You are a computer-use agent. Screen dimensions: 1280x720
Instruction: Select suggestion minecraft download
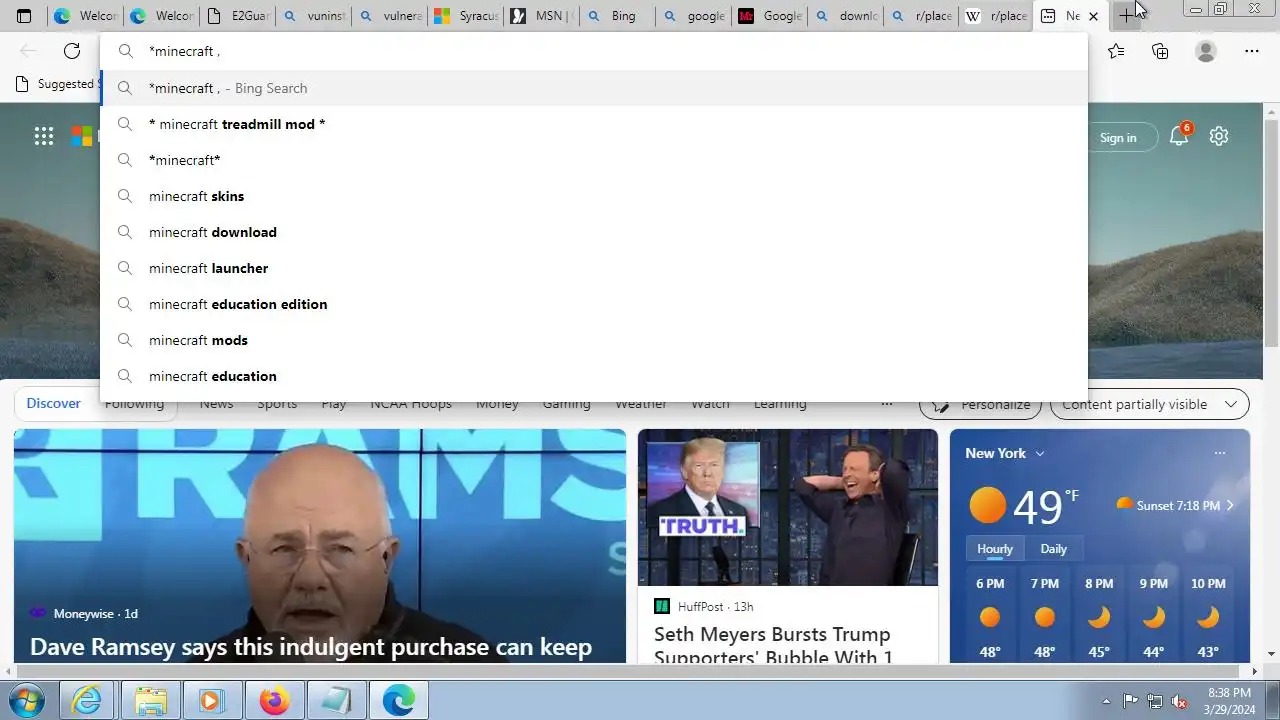(594, 232)
